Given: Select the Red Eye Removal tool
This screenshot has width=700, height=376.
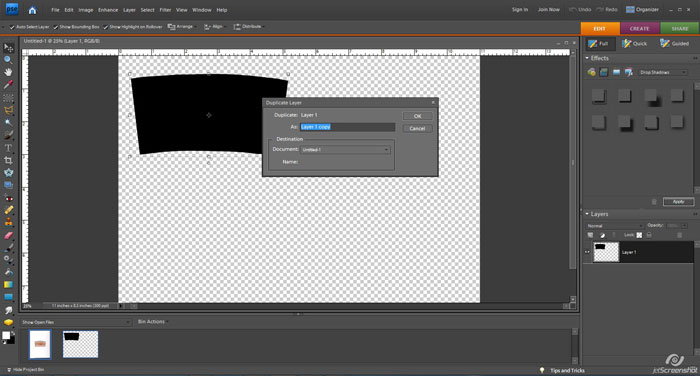Looking at the screenshot, I should tap(8, 197).
